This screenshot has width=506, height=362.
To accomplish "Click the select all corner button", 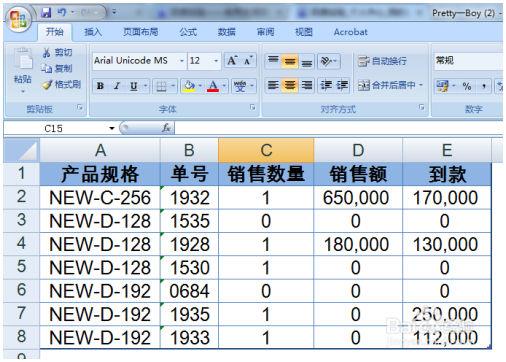I will tap(21, 151).
